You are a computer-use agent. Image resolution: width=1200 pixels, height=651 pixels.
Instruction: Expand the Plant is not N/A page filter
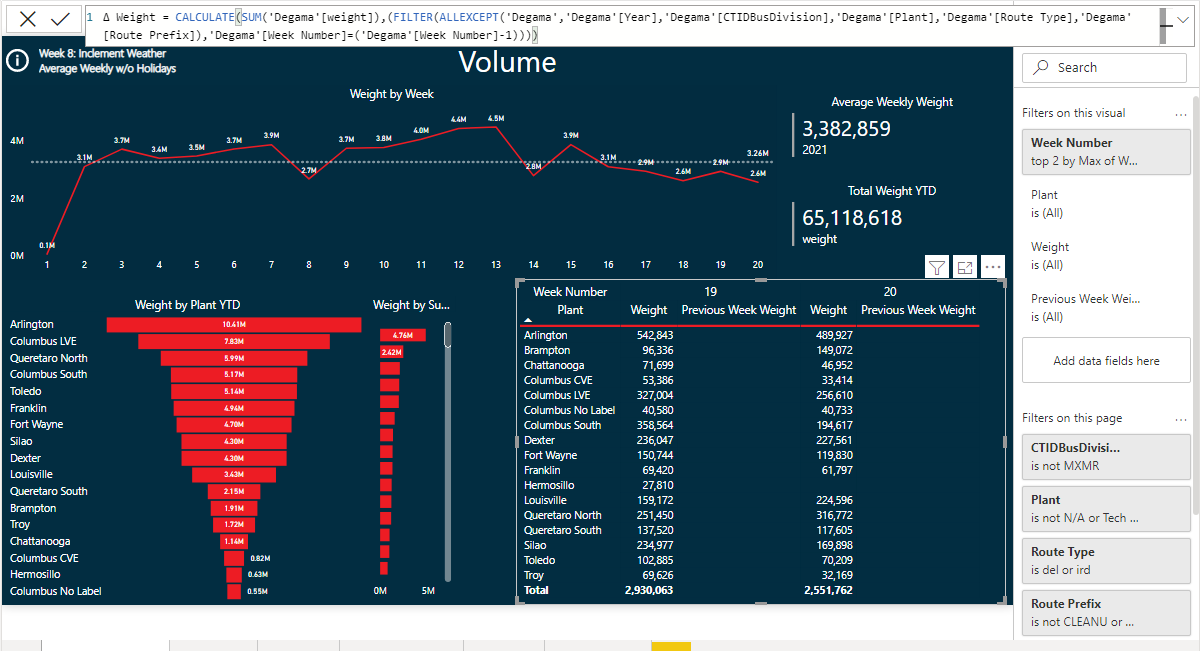[x=1106, y=508]
